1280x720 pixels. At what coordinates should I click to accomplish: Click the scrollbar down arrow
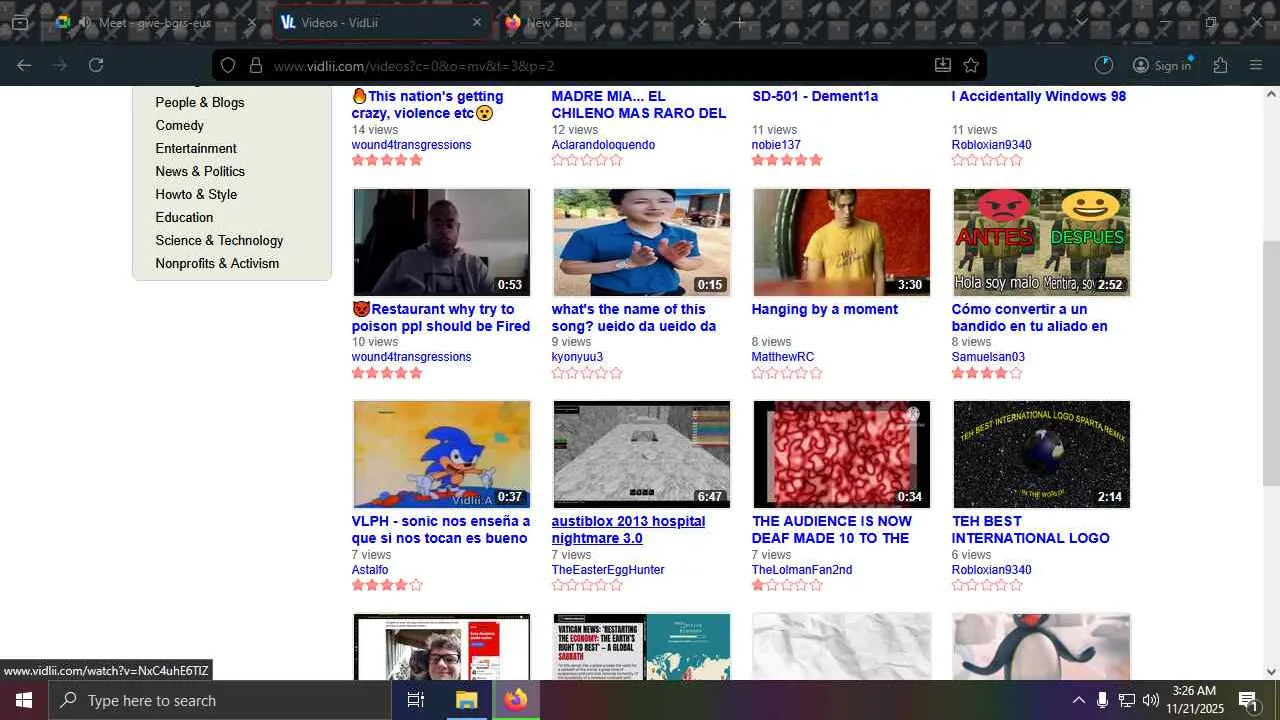(1271, 672)
